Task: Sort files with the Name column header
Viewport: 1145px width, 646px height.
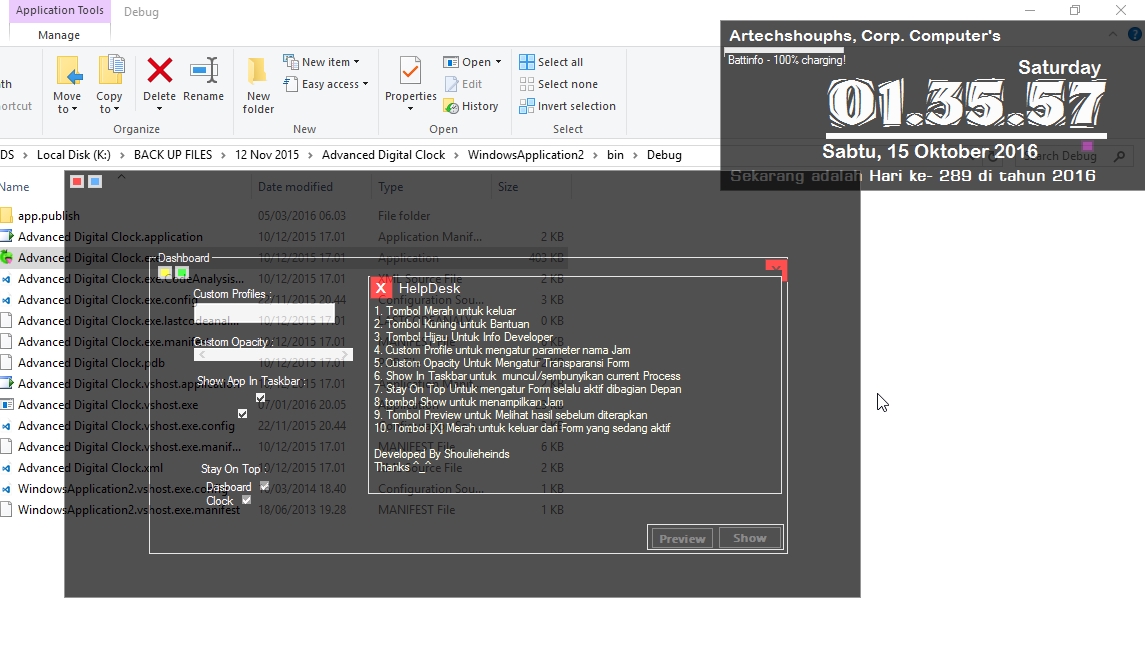Action: (x=15, y=187)
